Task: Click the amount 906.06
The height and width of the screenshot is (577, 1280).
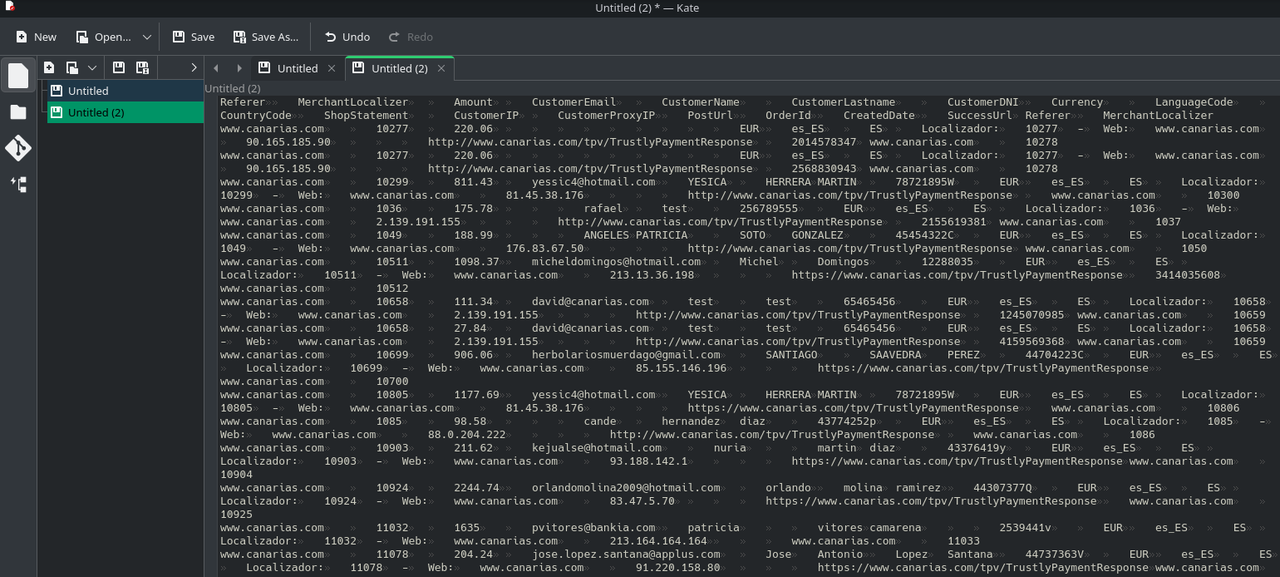Action: coord(473,354)
